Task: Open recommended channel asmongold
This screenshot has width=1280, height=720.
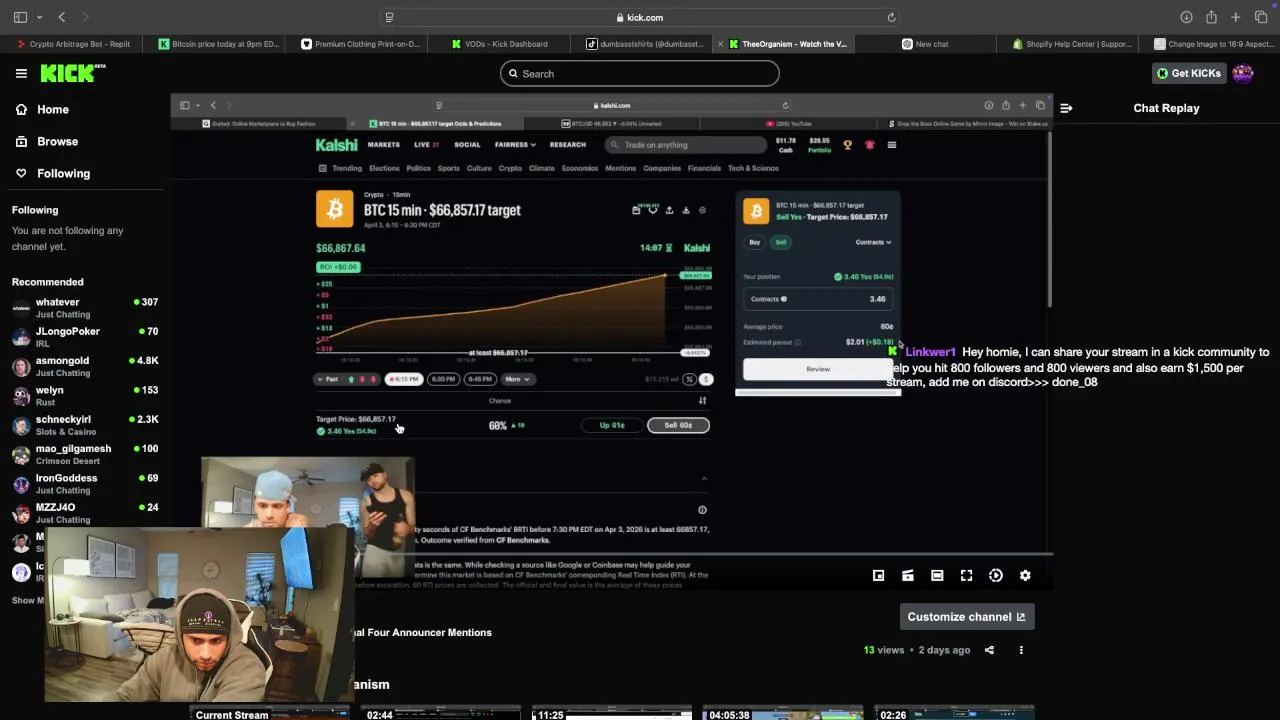Action: [x=85, y=366]
